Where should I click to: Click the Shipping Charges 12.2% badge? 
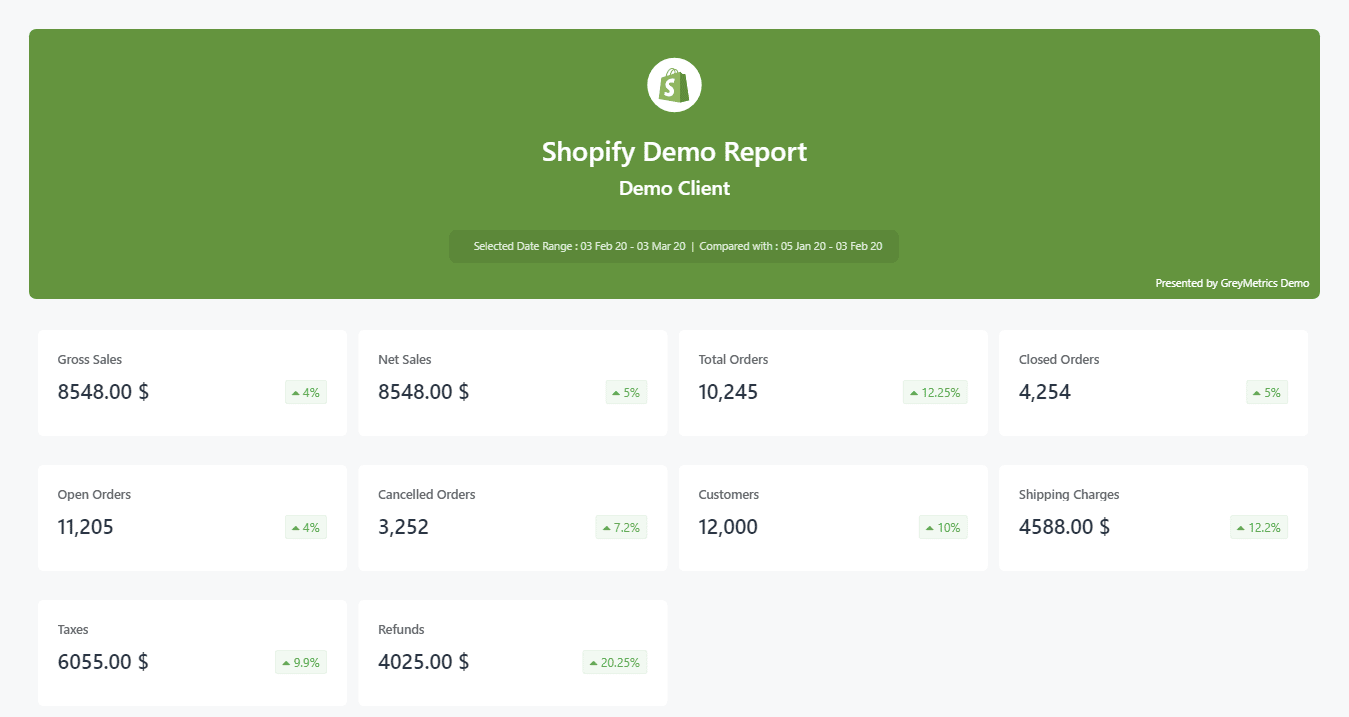(x=1259, y=528)
